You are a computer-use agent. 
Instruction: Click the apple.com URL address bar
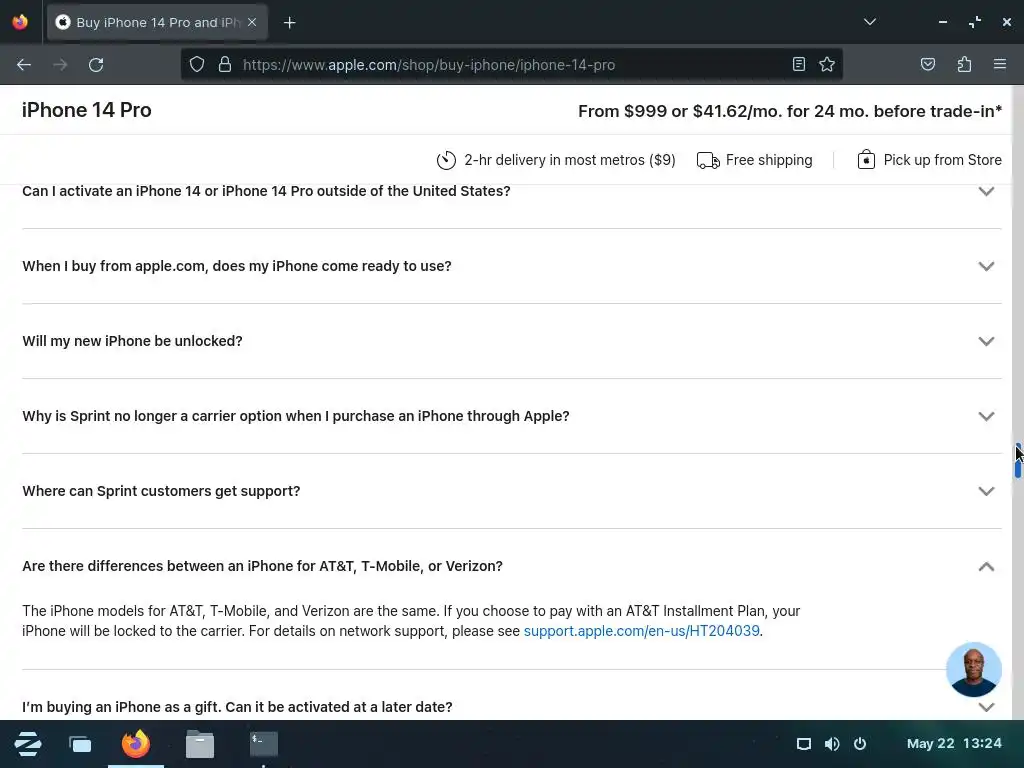click(511, 65)
